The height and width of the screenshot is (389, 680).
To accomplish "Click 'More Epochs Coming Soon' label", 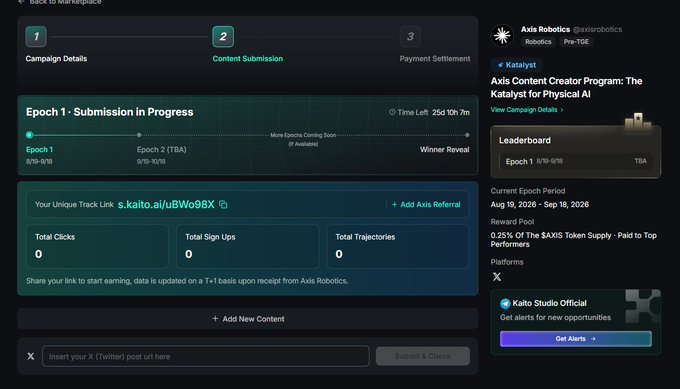I will [303, 135].
